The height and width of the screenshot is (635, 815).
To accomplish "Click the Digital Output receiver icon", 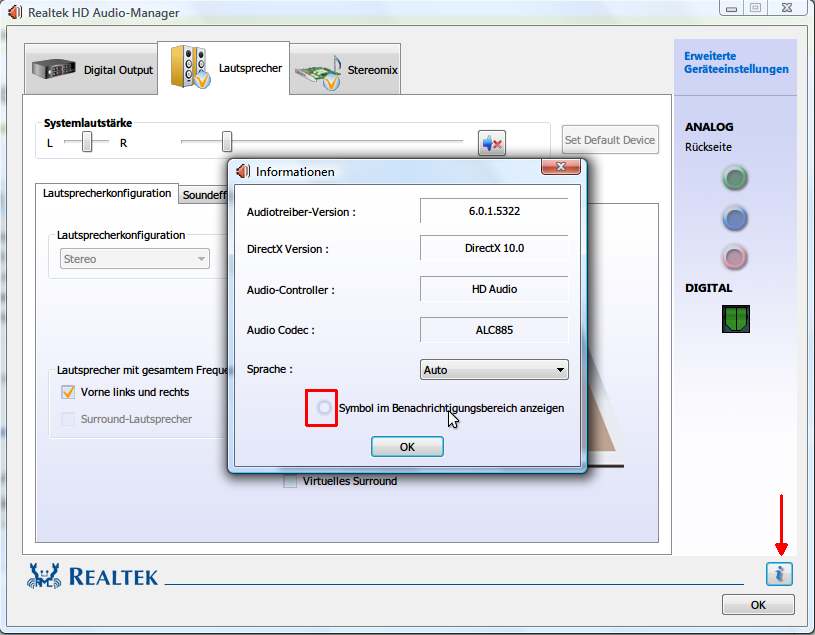I will [x=54, y=69].
